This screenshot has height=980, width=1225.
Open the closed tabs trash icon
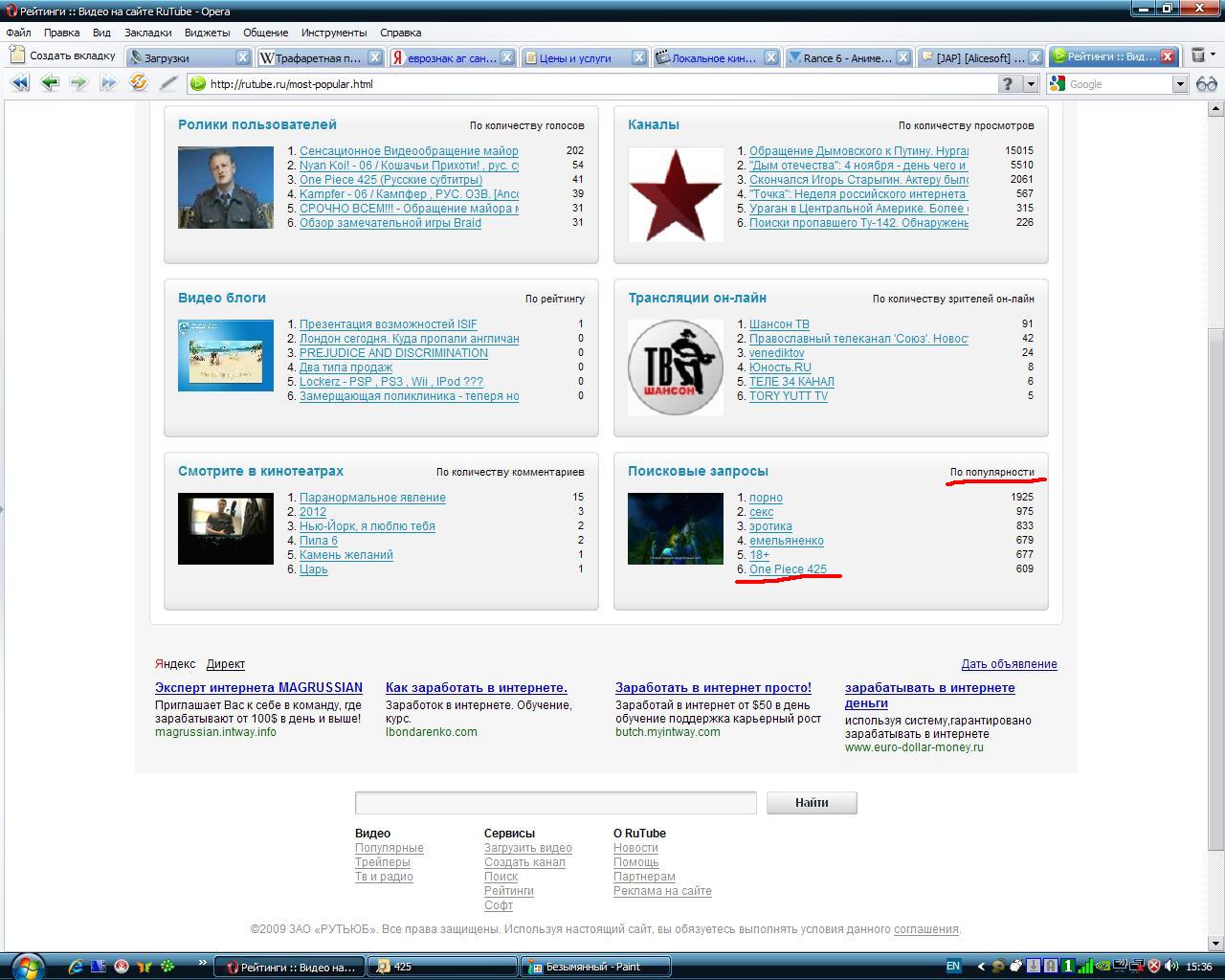pos(1198,56)
